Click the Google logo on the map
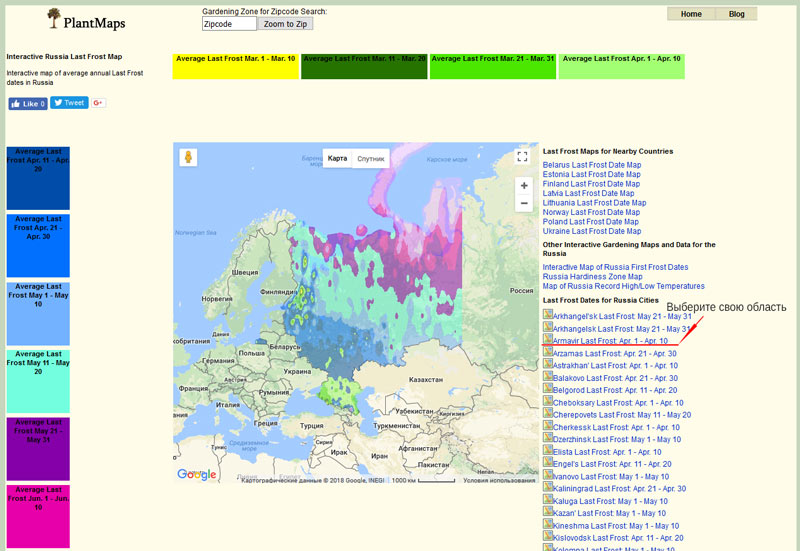The width and height of the screenshot is (800, 551). point(196,474)
